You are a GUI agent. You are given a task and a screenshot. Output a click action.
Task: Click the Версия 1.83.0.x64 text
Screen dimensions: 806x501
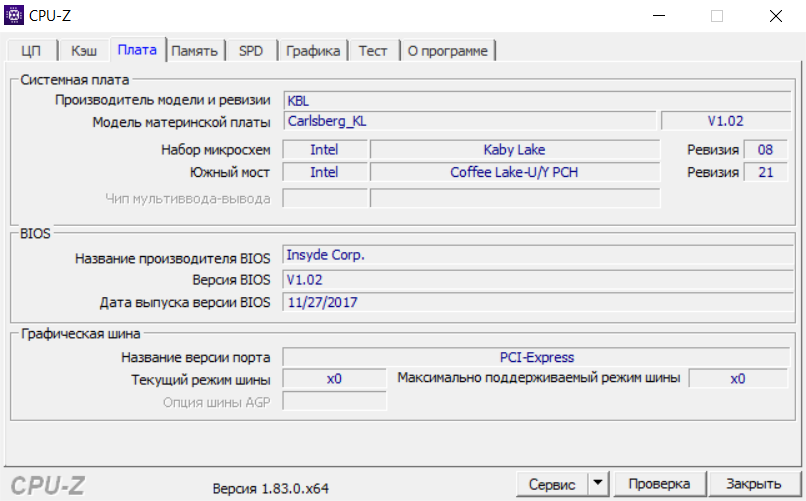(x=270, y=488)
